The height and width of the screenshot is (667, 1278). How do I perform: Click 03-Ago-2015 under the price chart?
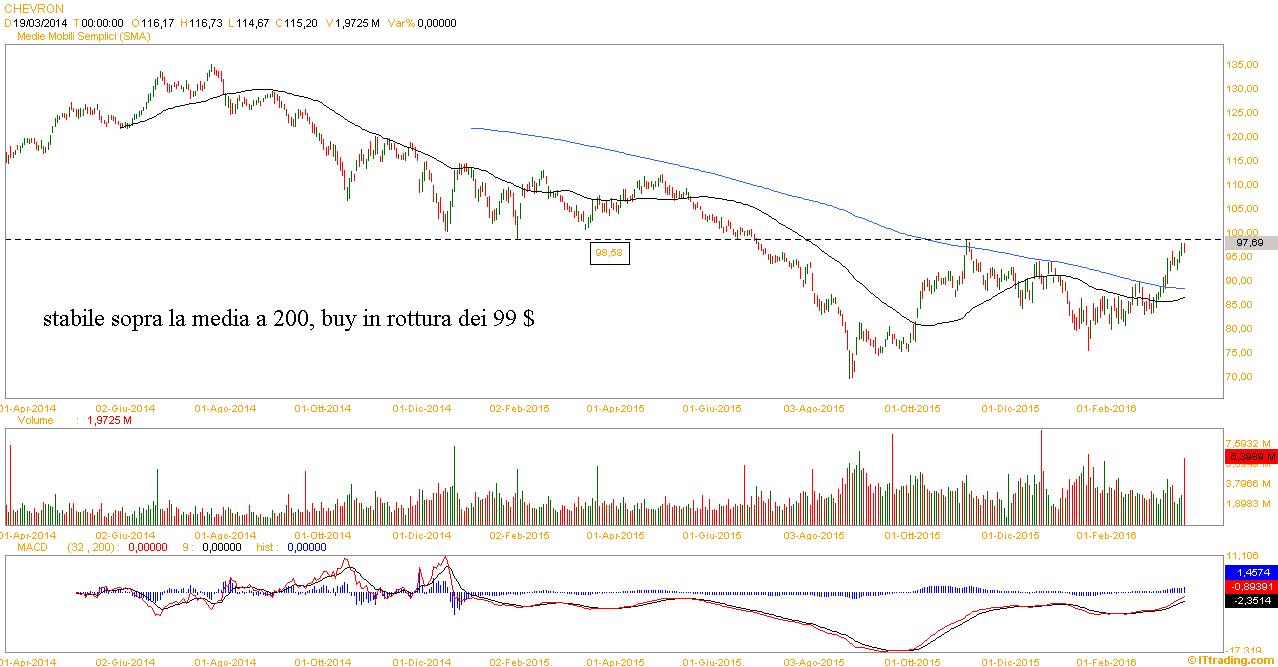pyautogui.click(x=812, y=409)
